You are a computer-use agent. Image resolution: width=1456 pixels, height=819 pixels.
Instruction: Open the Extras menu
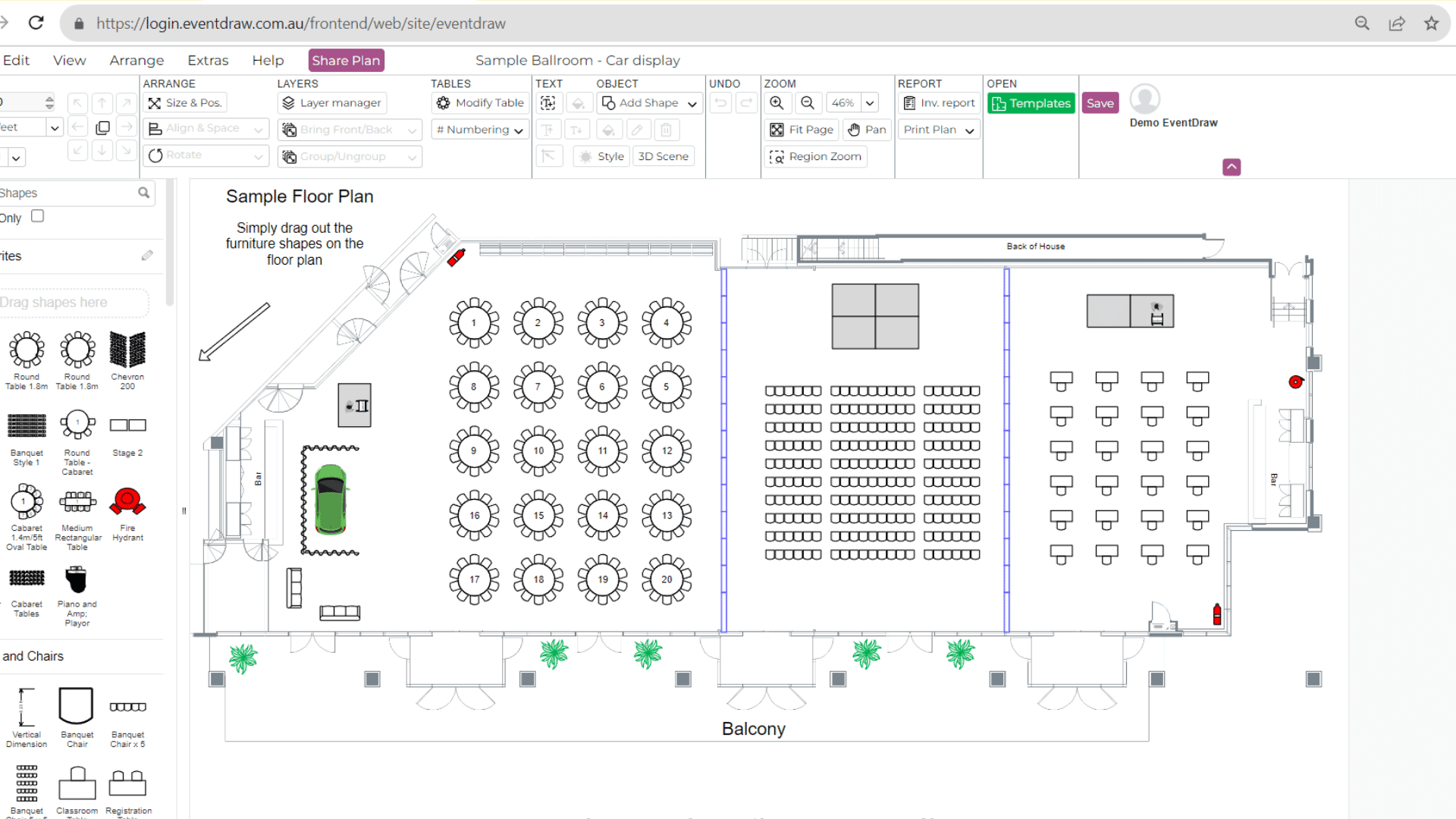click(208, 61)
